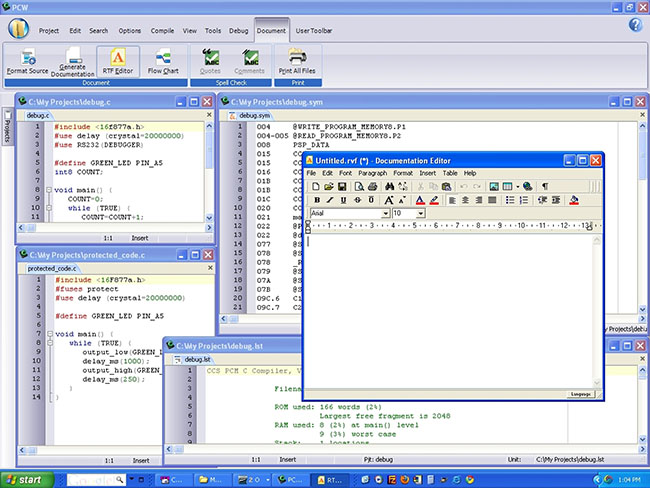Open the blue help question mark icon
Screen dimensions: 650x488
point(635,25)
